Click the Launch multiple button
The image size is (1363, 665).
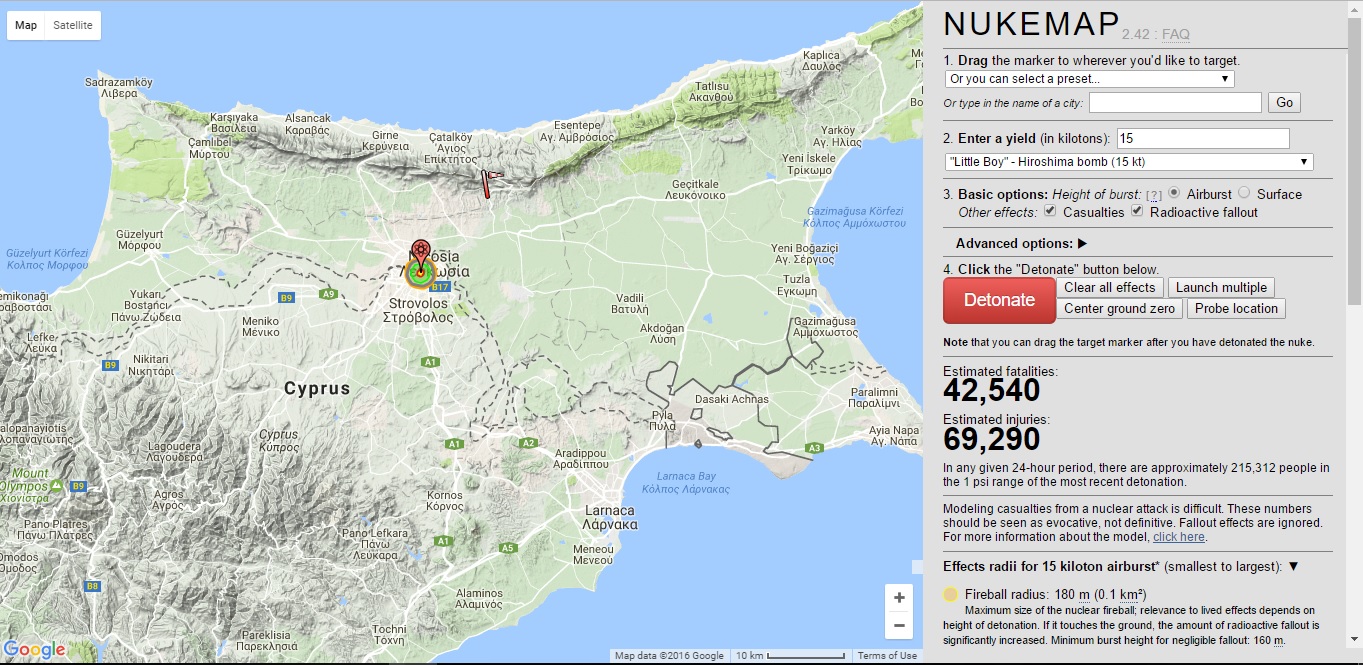point(1221,287)
